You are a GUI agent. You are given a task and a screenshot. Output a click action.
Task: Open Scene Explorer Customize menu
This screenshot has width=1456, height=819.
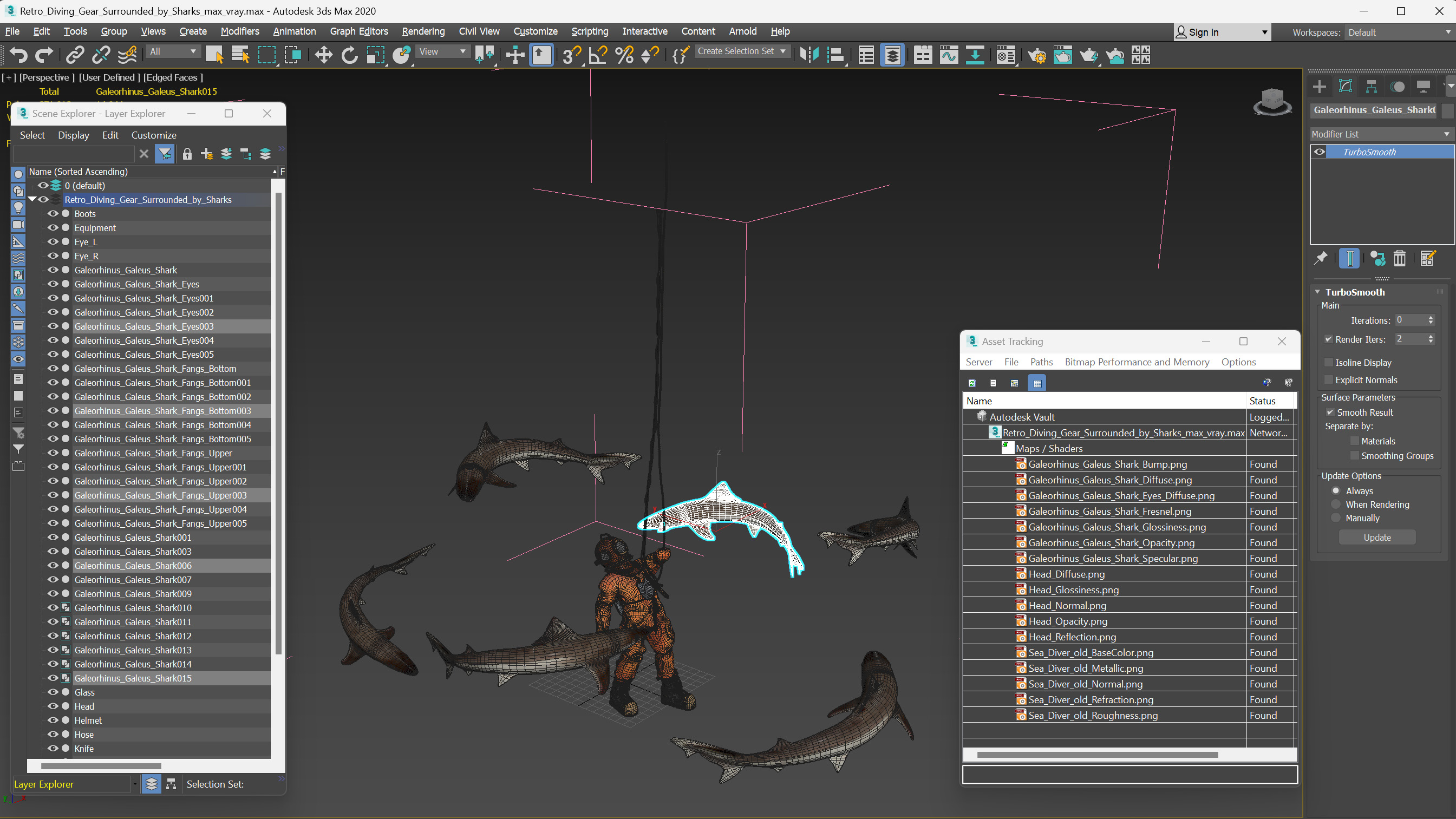tap(154, 135)
